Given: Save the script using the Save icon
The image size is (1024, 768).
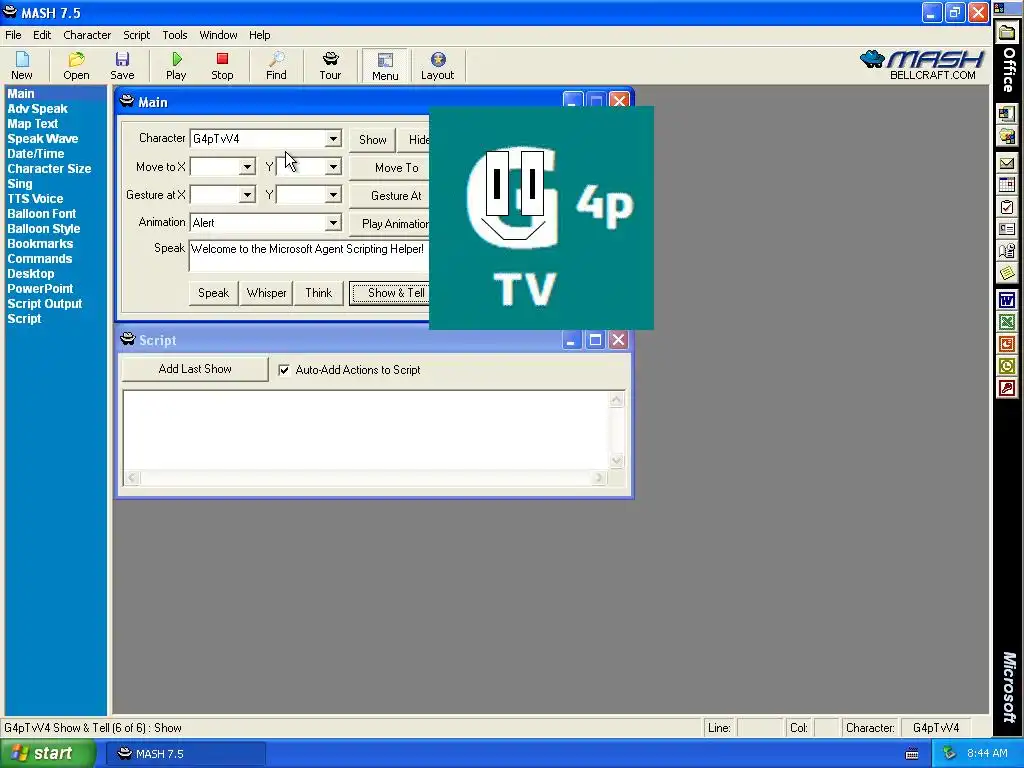Looking at the screenshot, I should coord(122,66).
